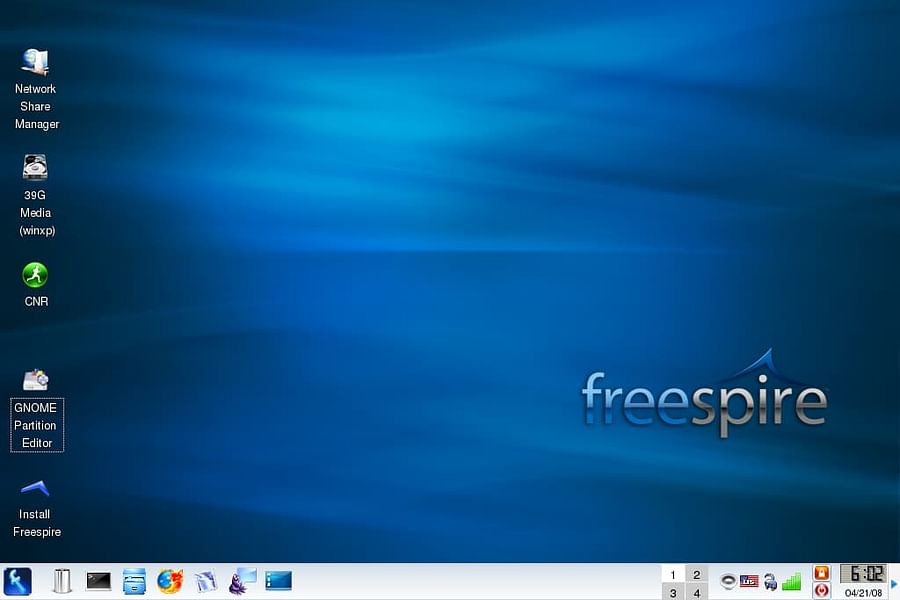
Task: Open Network Share Manager
Action: point(35,60)
